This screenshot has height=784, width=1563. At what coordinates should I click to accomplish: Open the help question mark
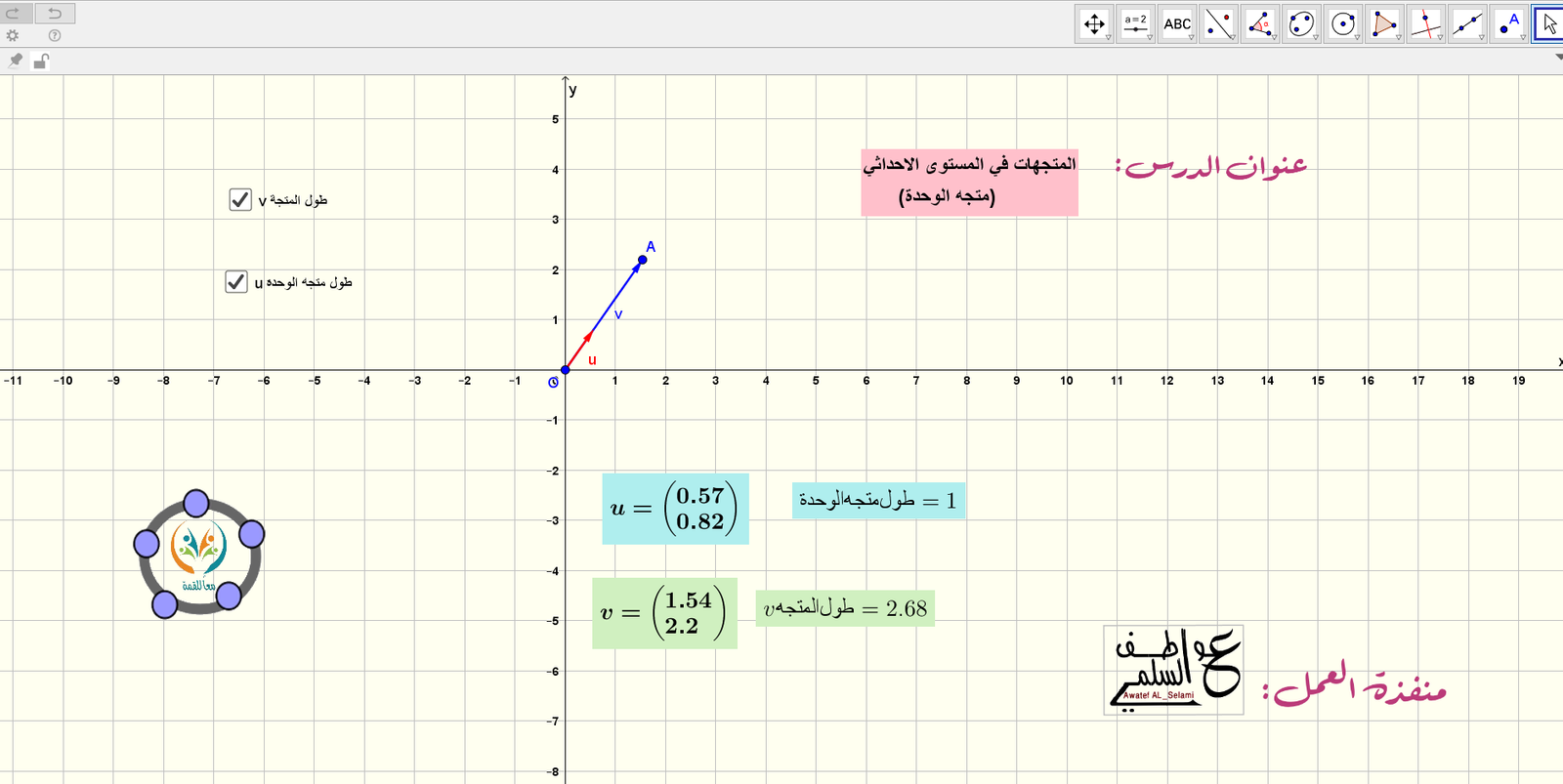pyautogui.click(x=55, y=35)
